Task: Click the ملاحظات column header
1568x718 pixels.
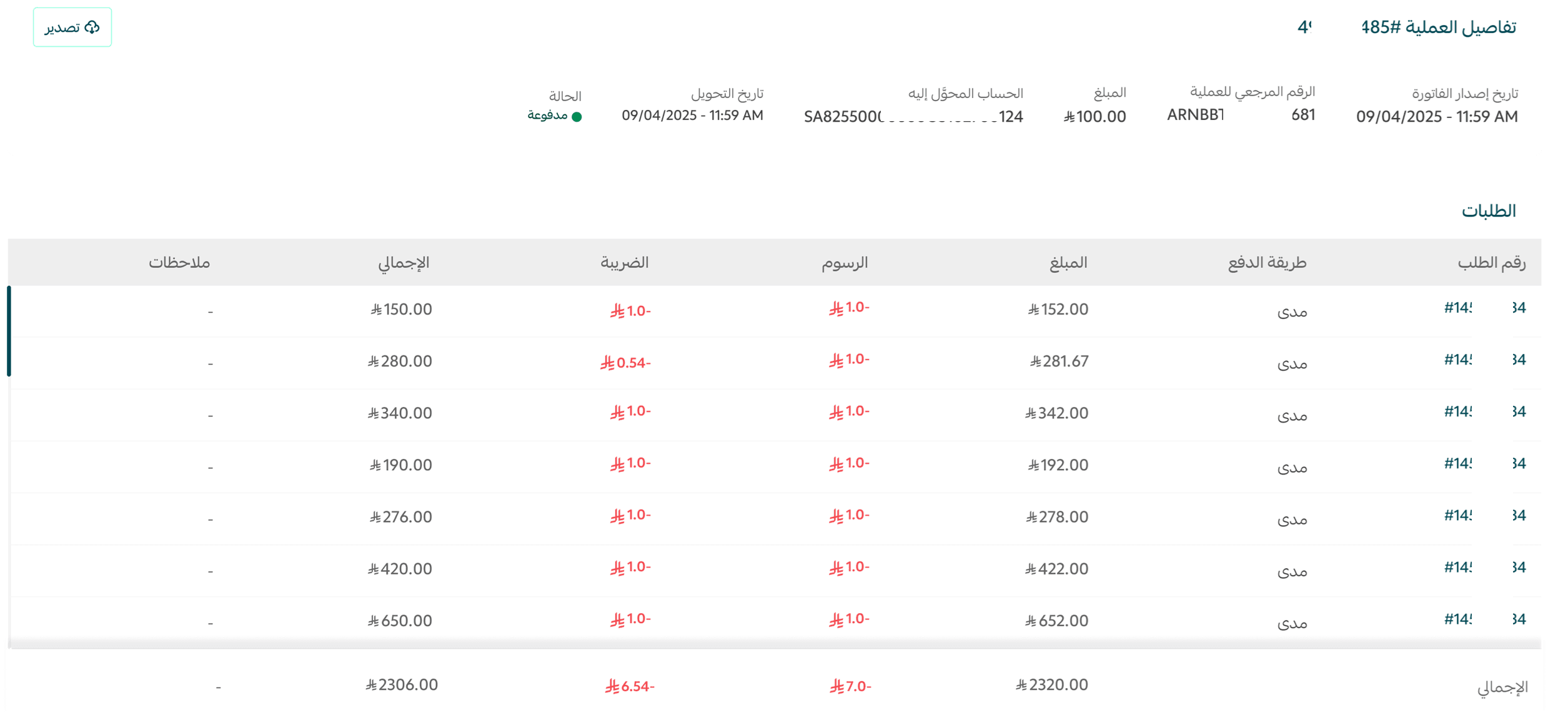Action: pos(179,263)
